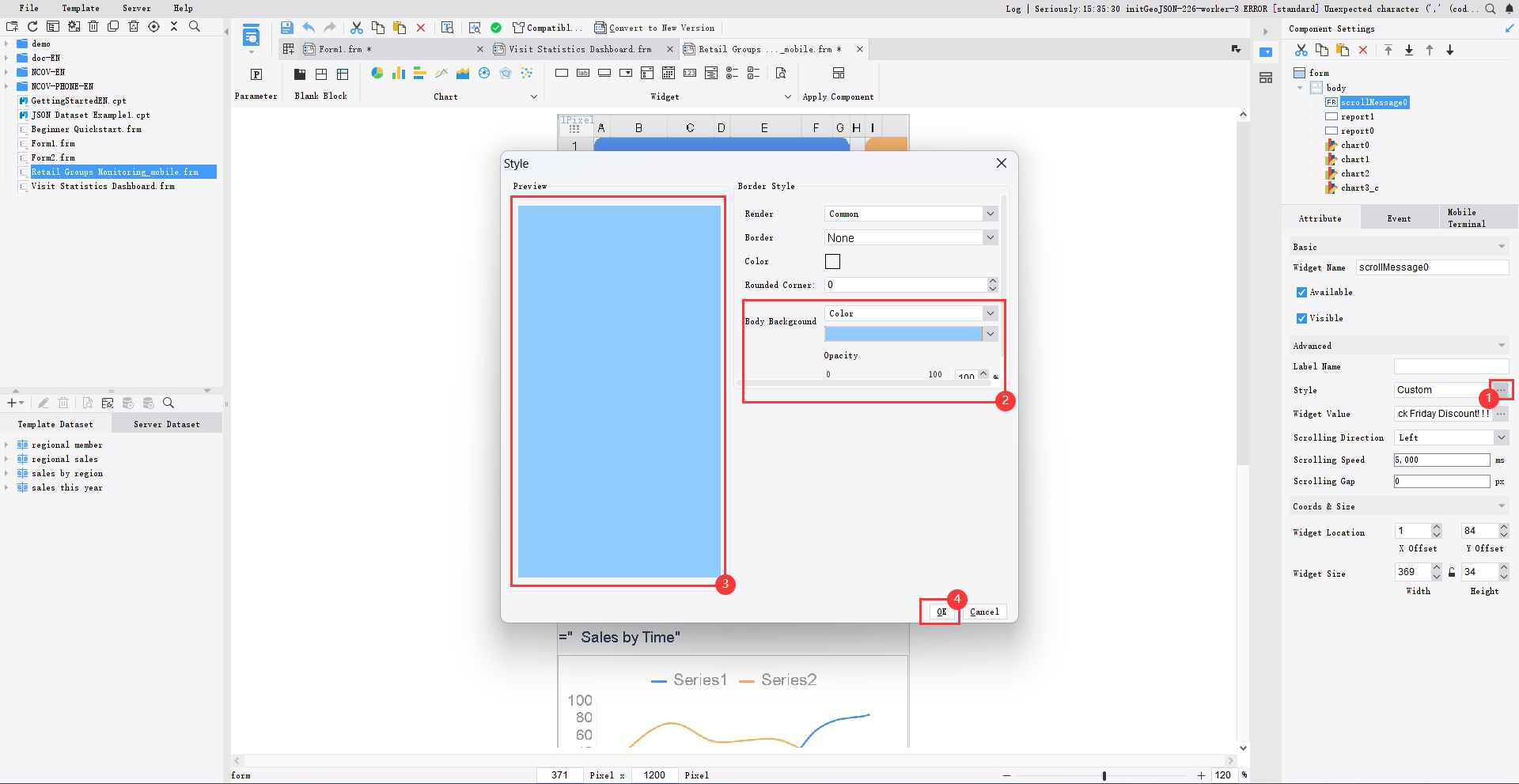Insert a column chart from the Chart group
The width and height of the screenshot is (1519, 784).
(x=399, y=73)
